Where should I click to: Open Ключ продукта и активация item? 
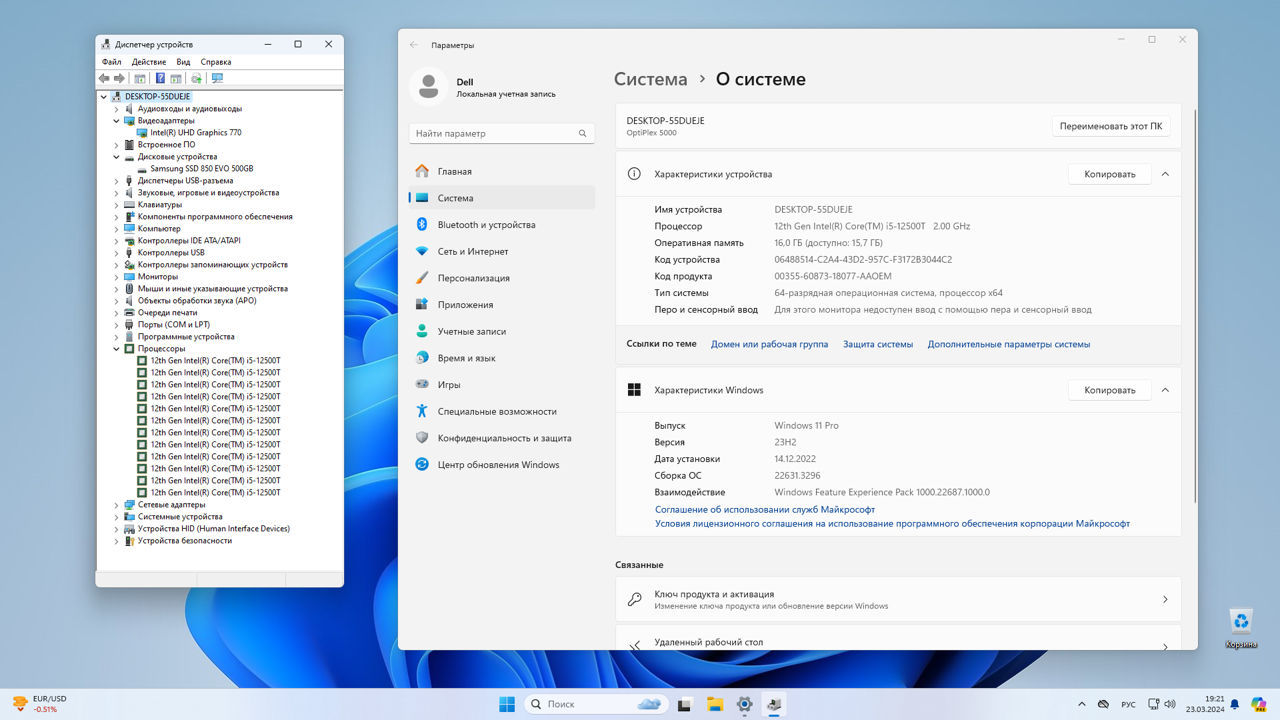[898, 599]
